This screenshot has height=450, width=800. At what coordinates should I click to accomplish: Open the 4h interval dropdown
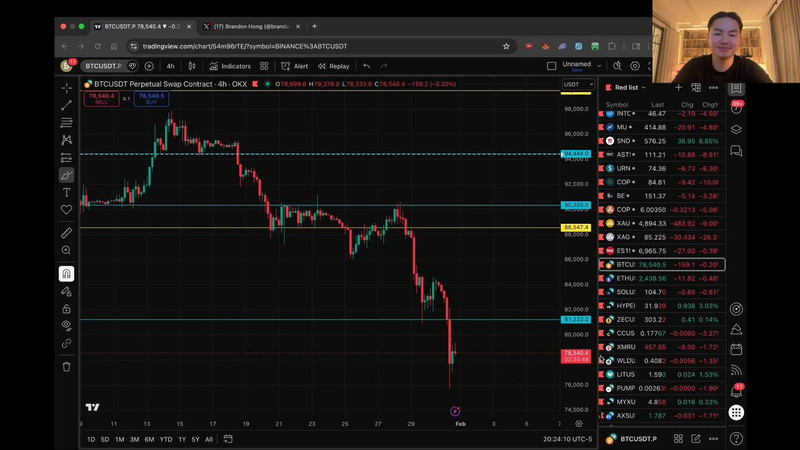170,66
